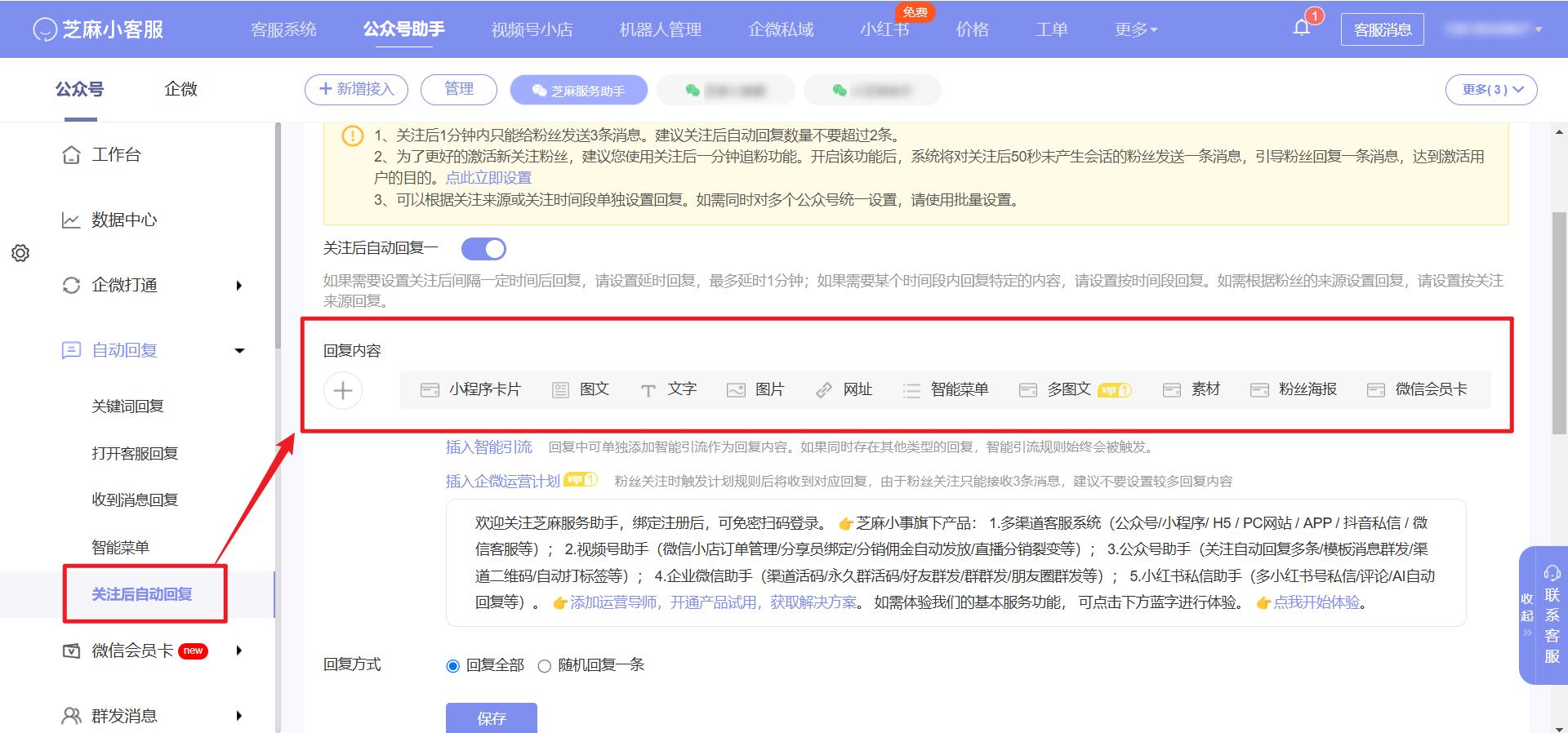Click the 数据中心 chart icon

pyautogui.click(x=71, y=220)
